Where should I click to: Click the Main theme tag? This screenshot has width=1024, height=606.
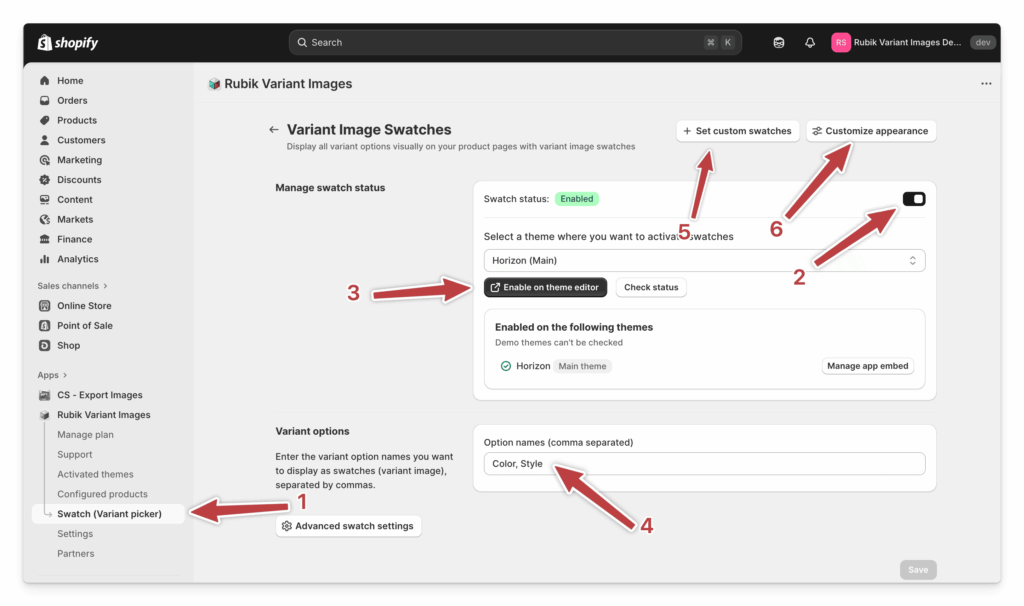pyautogui.click(x=582, y=366)
